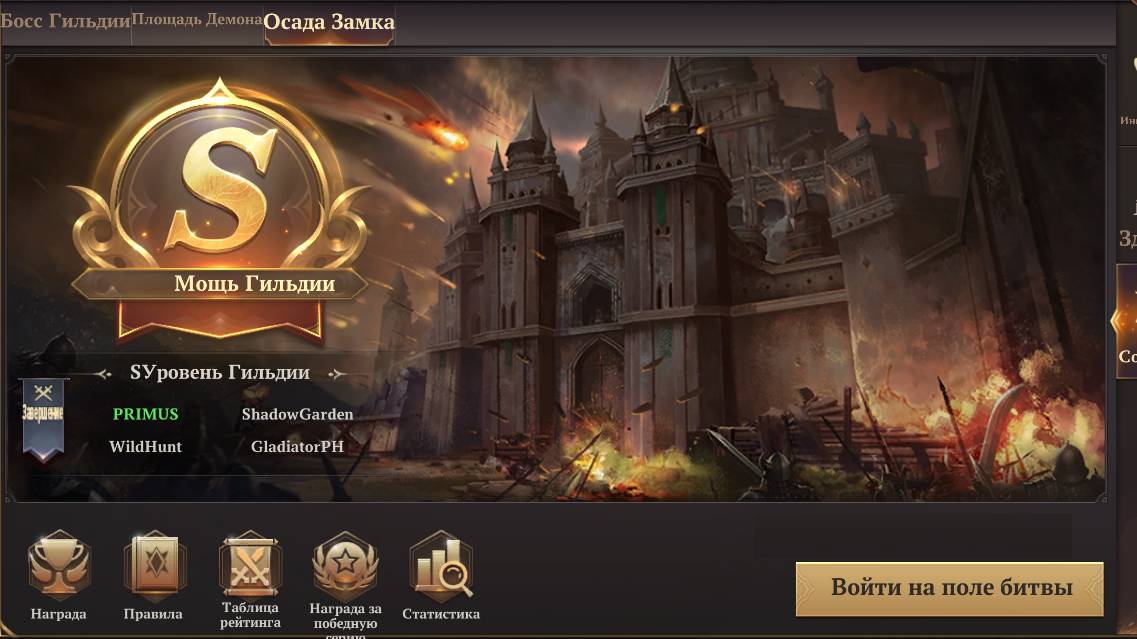Go to previous guild level with left arrow

pos(104,374)
